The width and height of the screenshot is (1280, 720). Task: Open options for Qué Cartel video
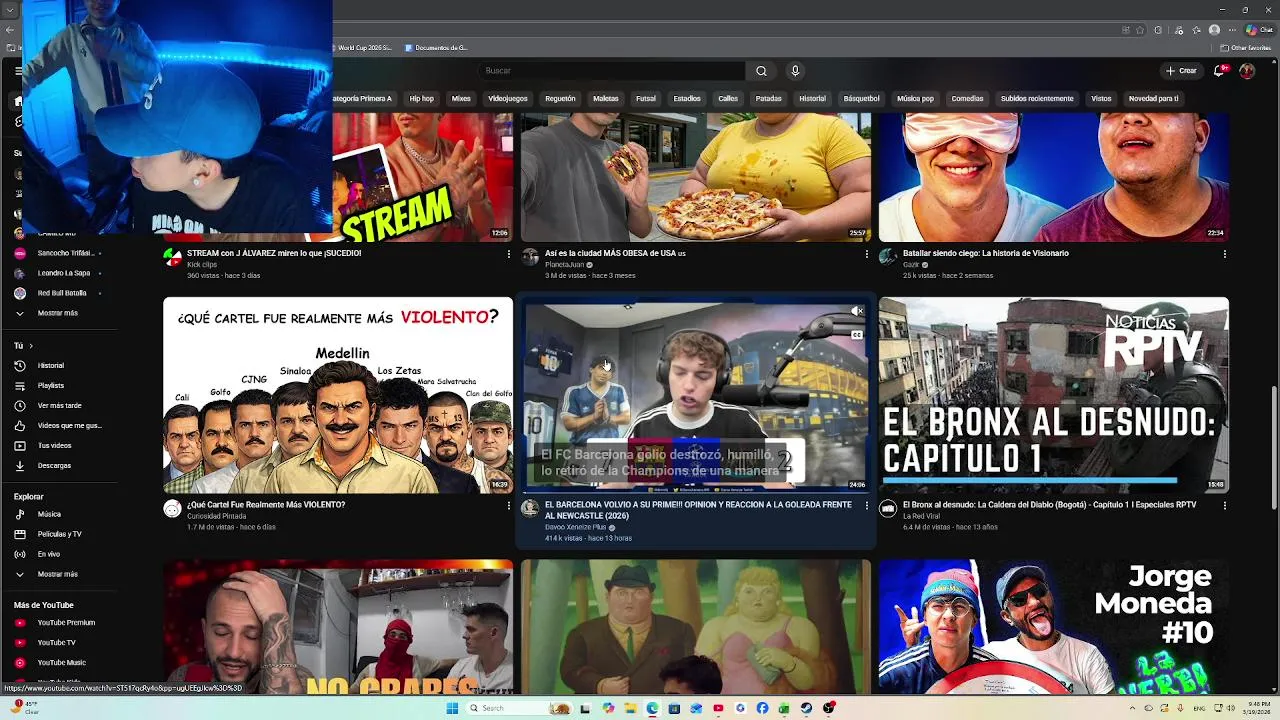click(x=508, y=506)
